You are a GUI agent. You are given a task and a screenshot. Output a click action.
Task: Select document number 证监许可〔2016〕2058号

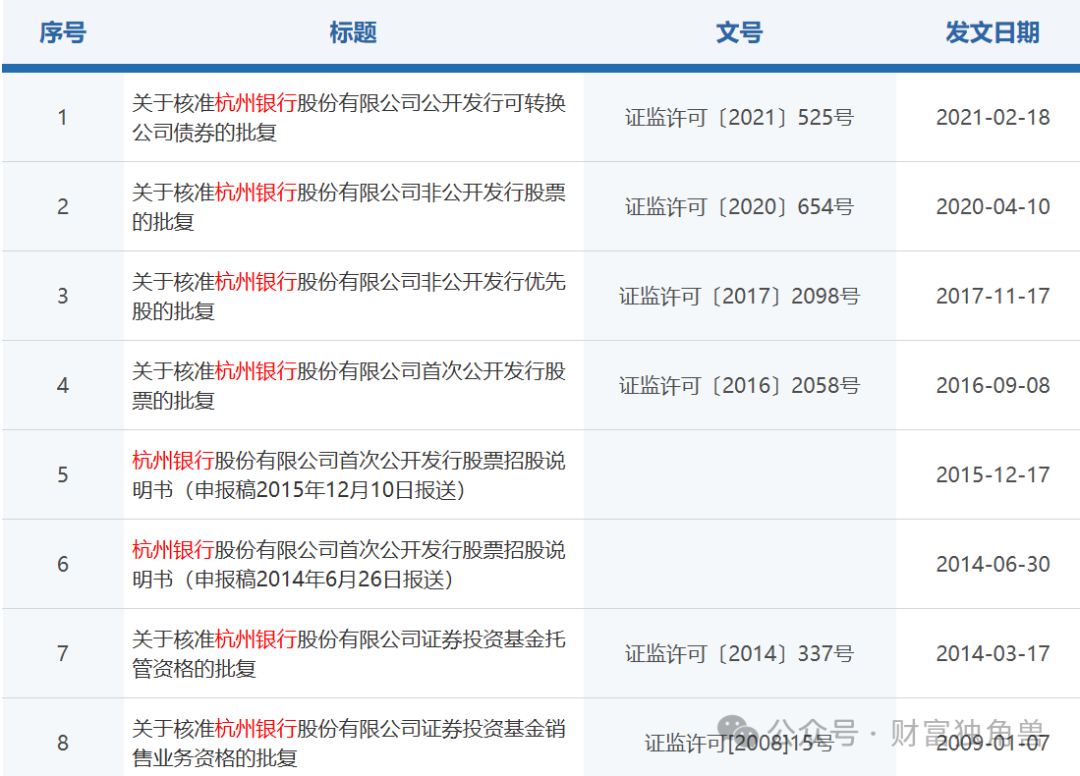click(x=739, y=386)
